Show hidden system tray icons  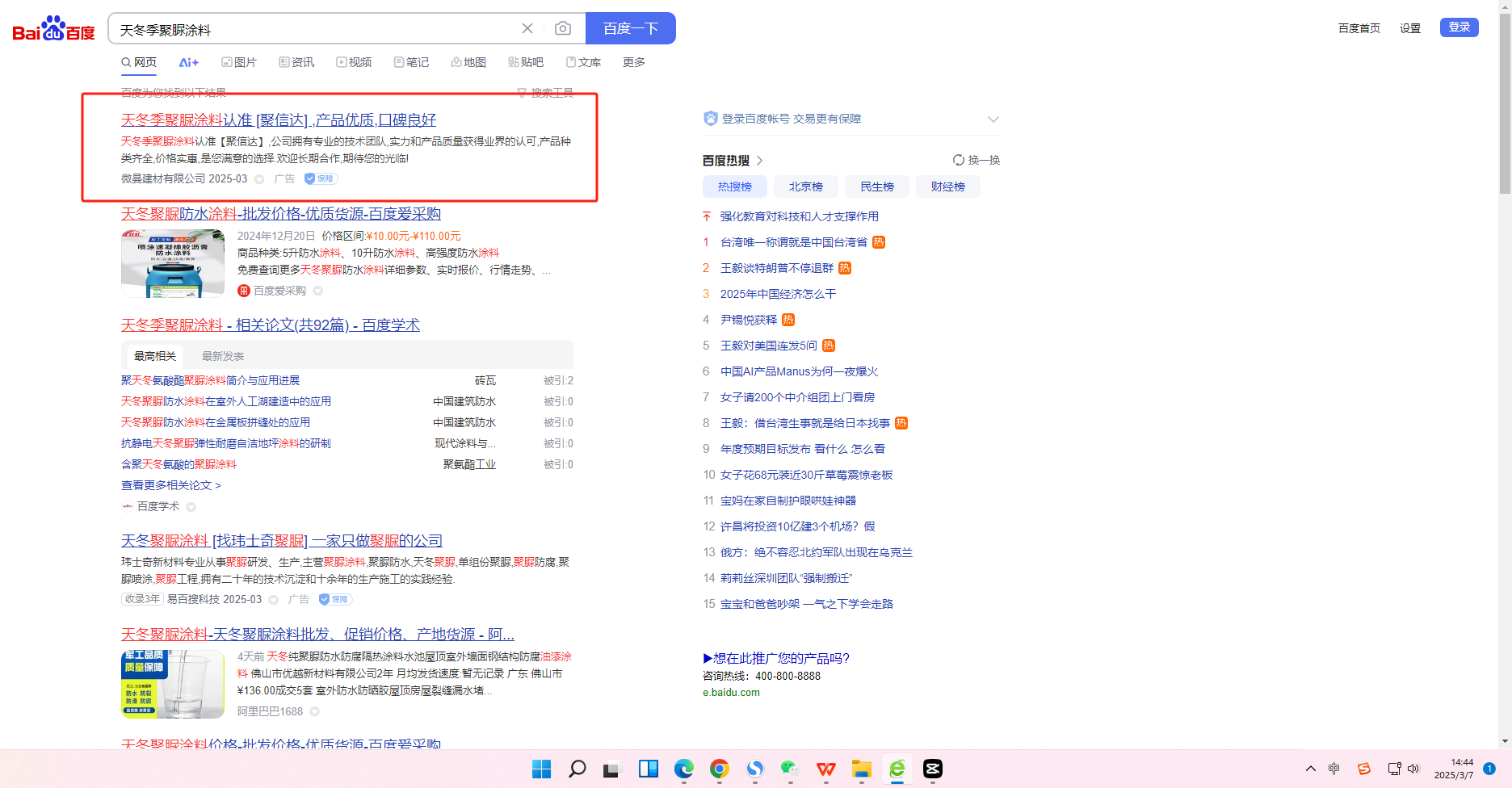tap(1310, 769)
